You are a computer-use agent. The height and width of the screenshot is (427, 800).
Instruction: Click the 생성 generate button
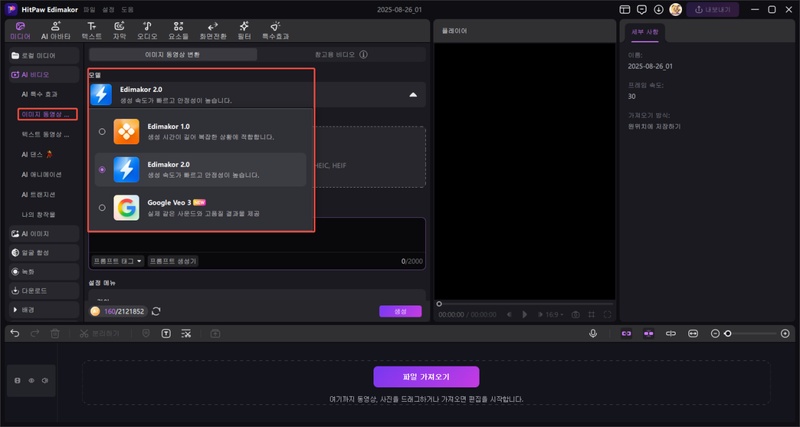(401, 311)
